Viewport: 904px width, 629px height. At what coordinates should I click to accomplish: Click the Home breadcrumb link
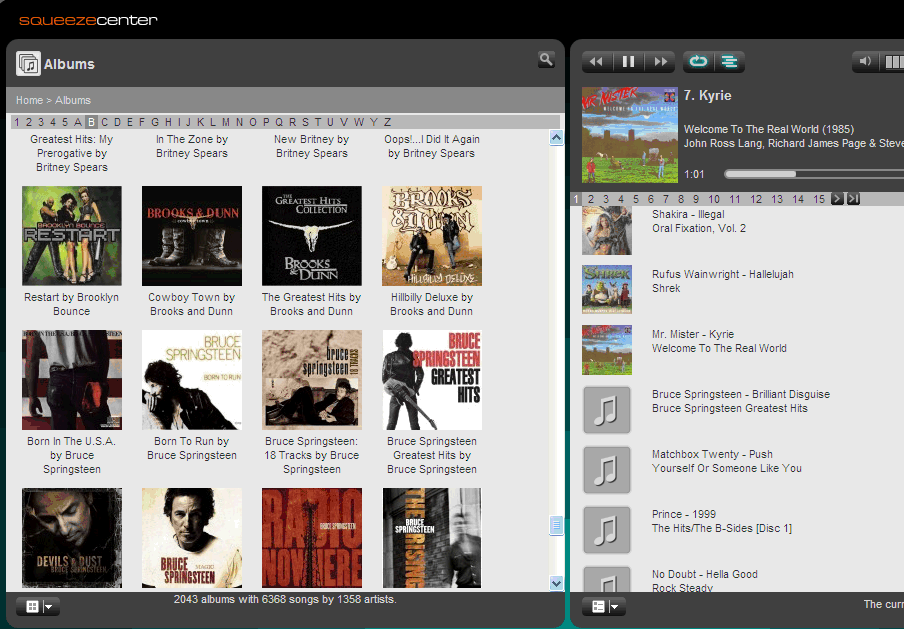pyautogui.click(x=29, y=100)
